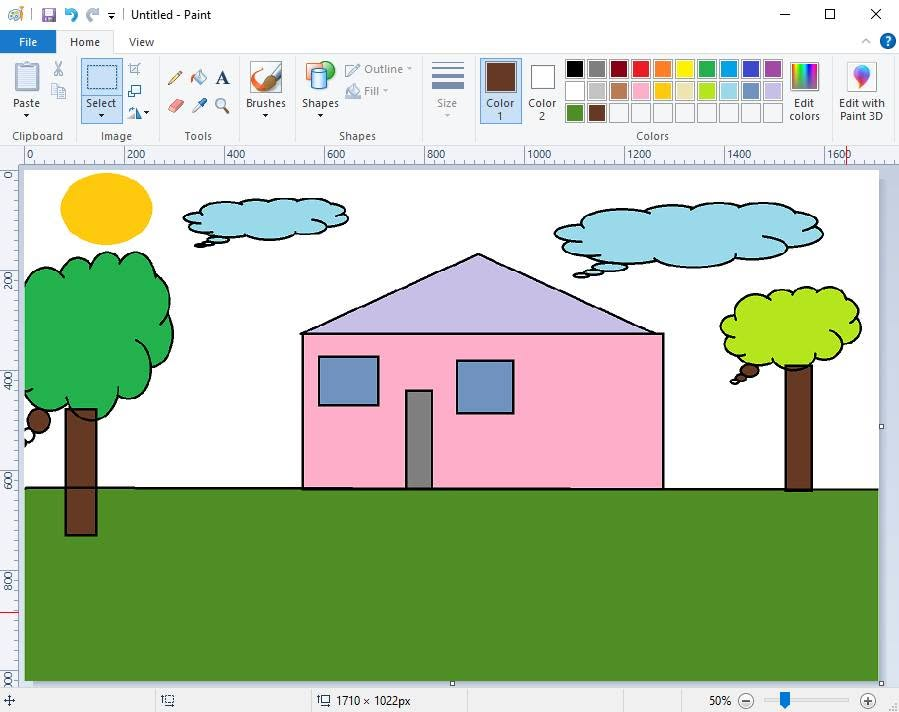Pick the orange color swatch
The height and width of the screenshot is (712, 899).
[x=663, y=69]
